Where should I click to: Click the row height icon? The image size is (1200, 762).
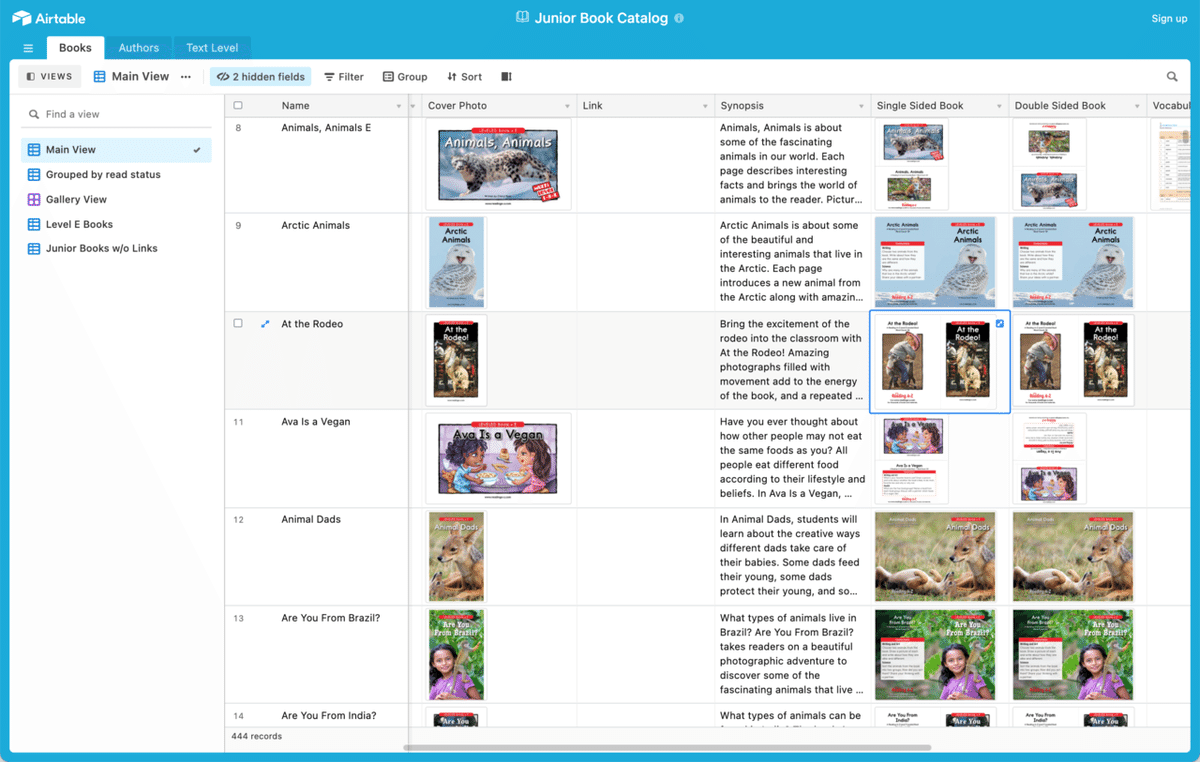click(x=506, y=77)
